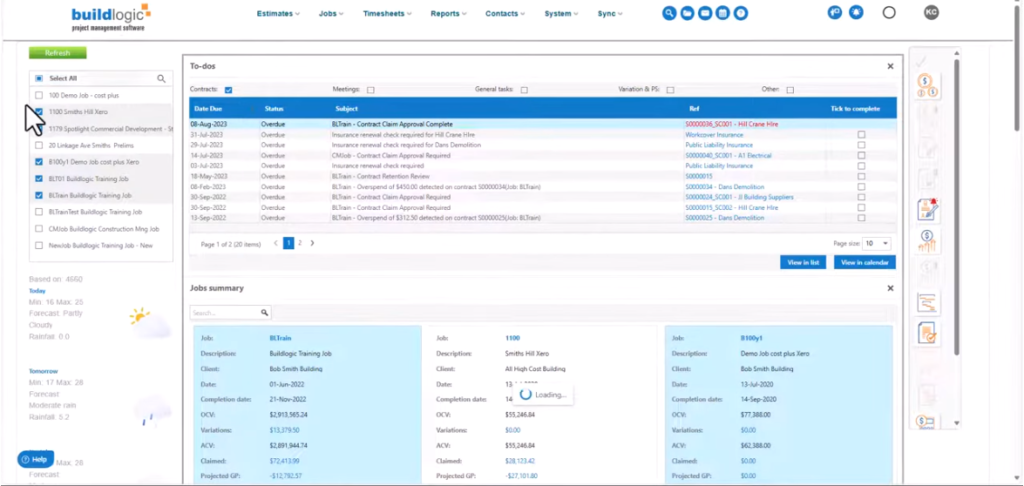The width and height of the screenshot is (1024, 486).
Task: Click the dollar coins widget icon in sidebar
Action: pos(927,86)
